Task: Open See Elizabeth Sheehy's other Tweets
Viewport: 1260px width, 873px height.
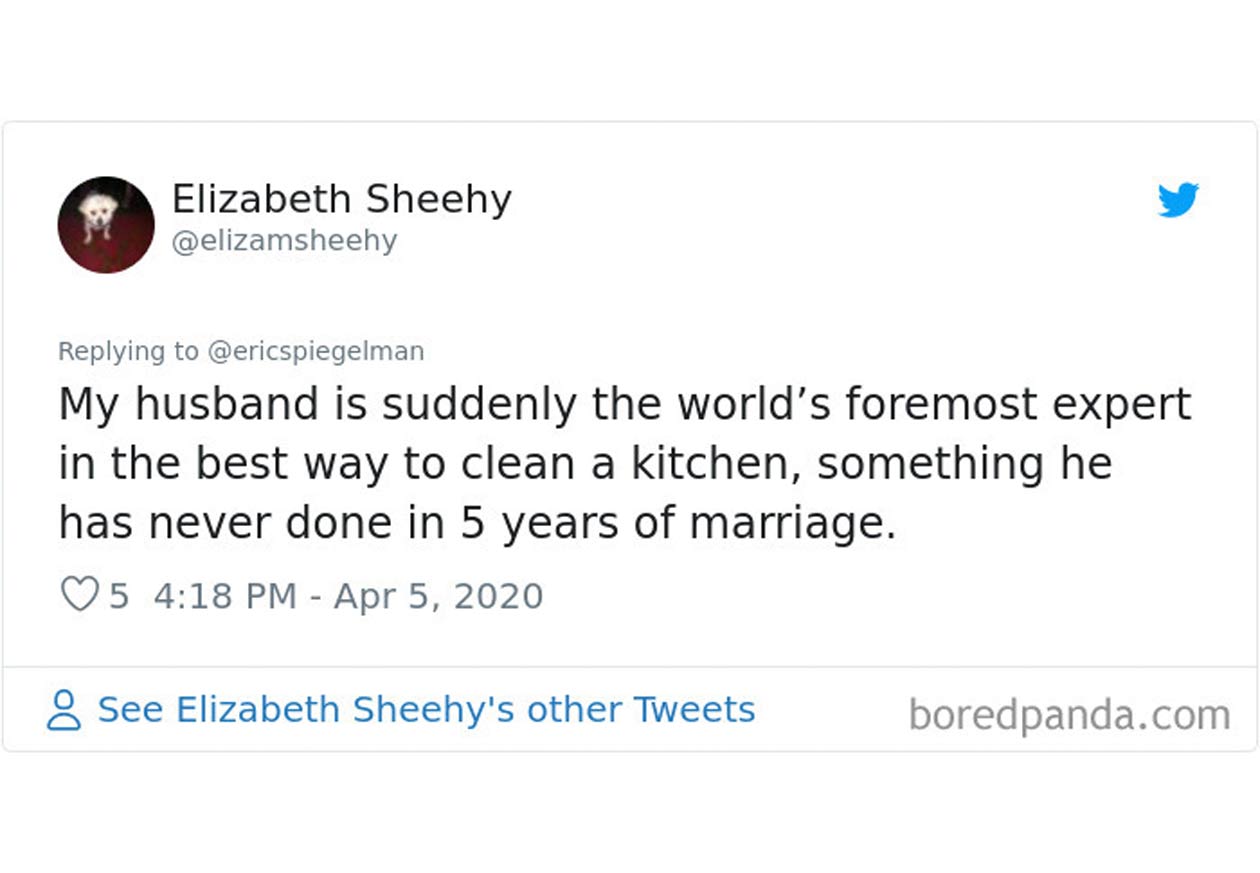Action: (426, 710)
